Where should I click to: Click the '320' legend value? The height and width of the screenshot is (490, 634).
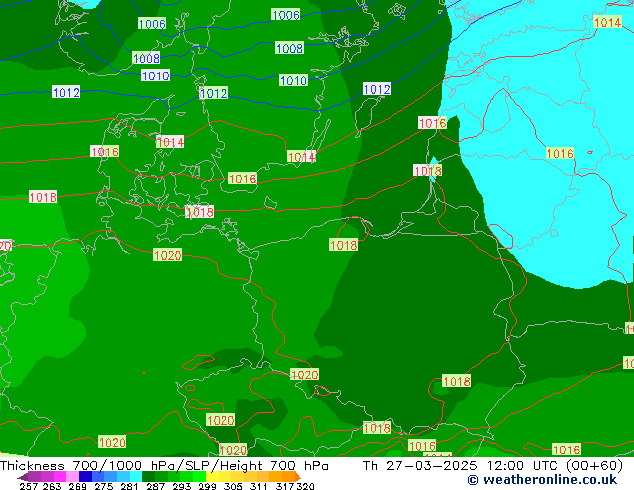coord(305,486)
